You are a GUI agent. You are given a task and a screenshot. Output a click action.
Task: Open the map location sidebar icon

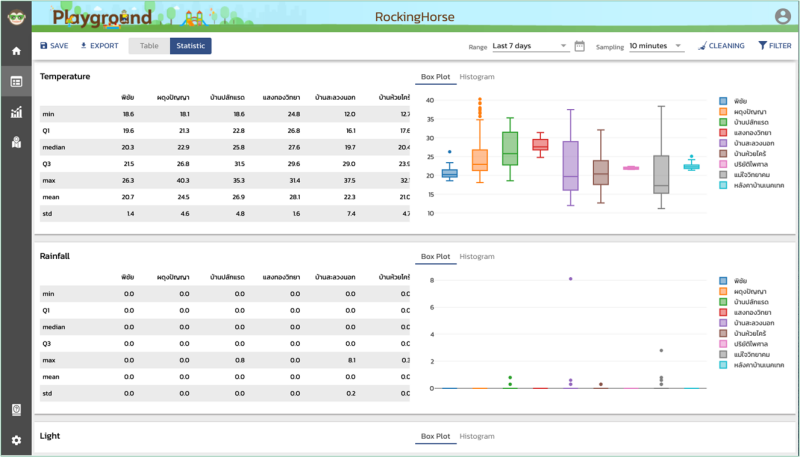[x=16, y=144]
